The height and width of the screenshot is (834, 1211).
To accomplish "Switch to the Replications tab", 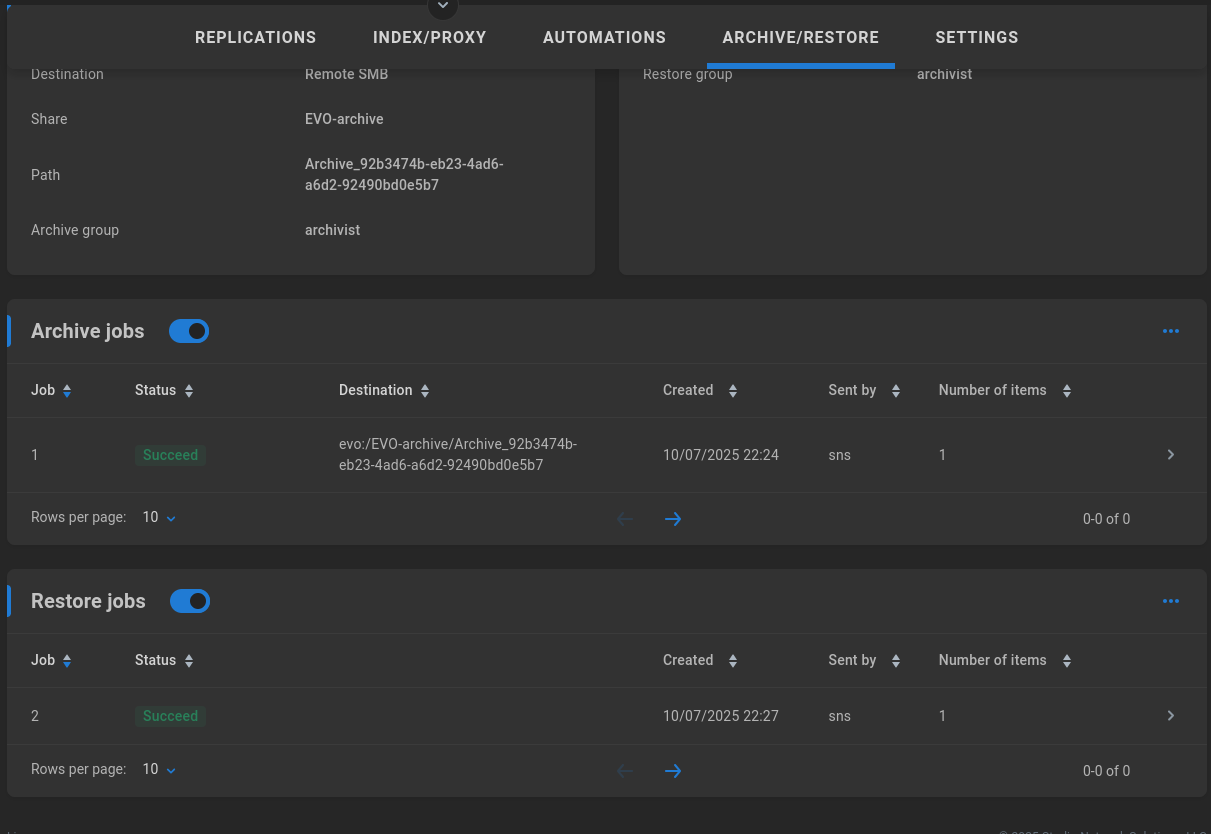I will pyautogui.click(x=255, y=37).
